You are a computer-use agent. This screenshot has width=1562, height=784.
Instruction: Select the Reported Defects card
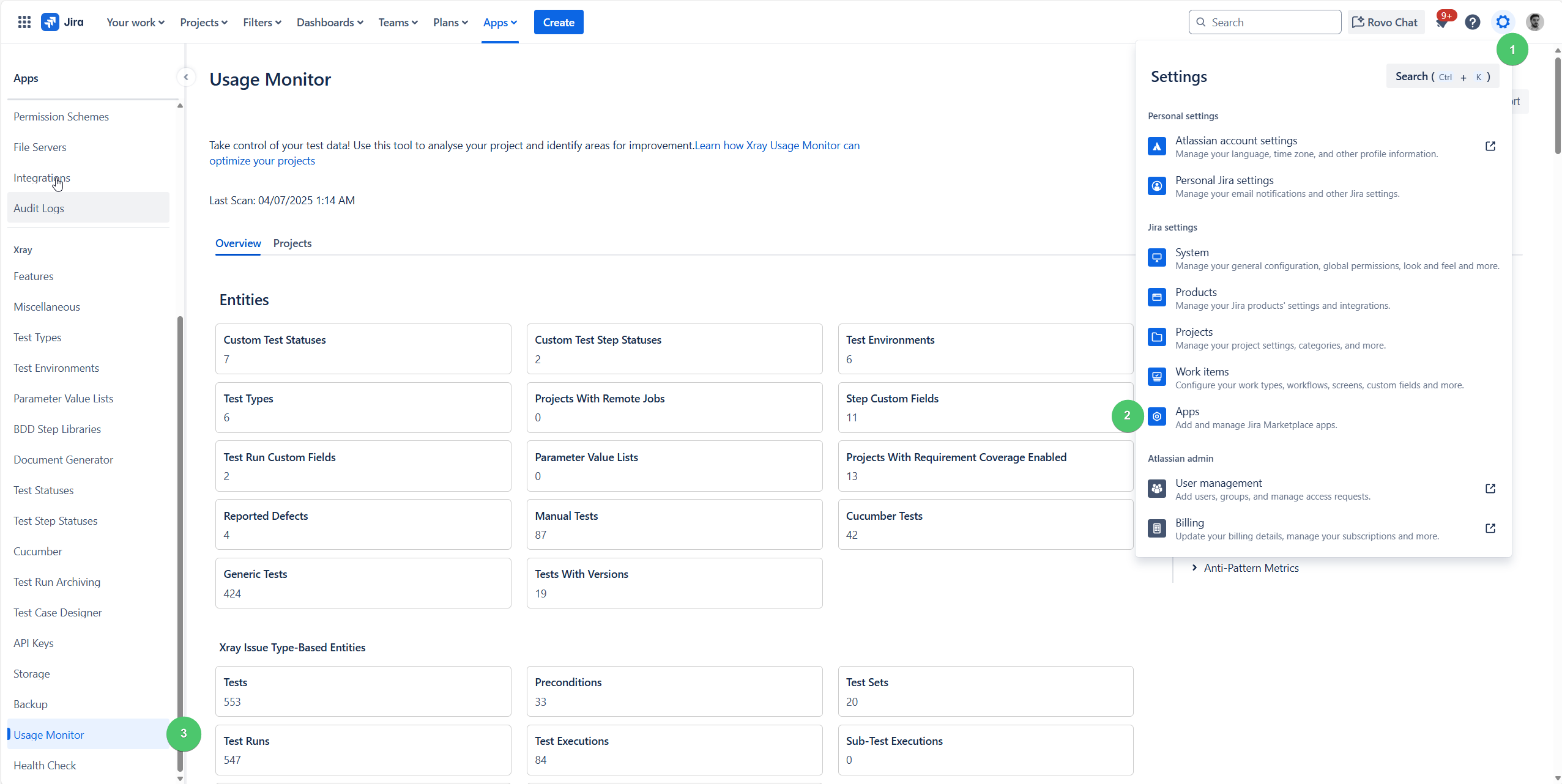(x=363, y=525)
